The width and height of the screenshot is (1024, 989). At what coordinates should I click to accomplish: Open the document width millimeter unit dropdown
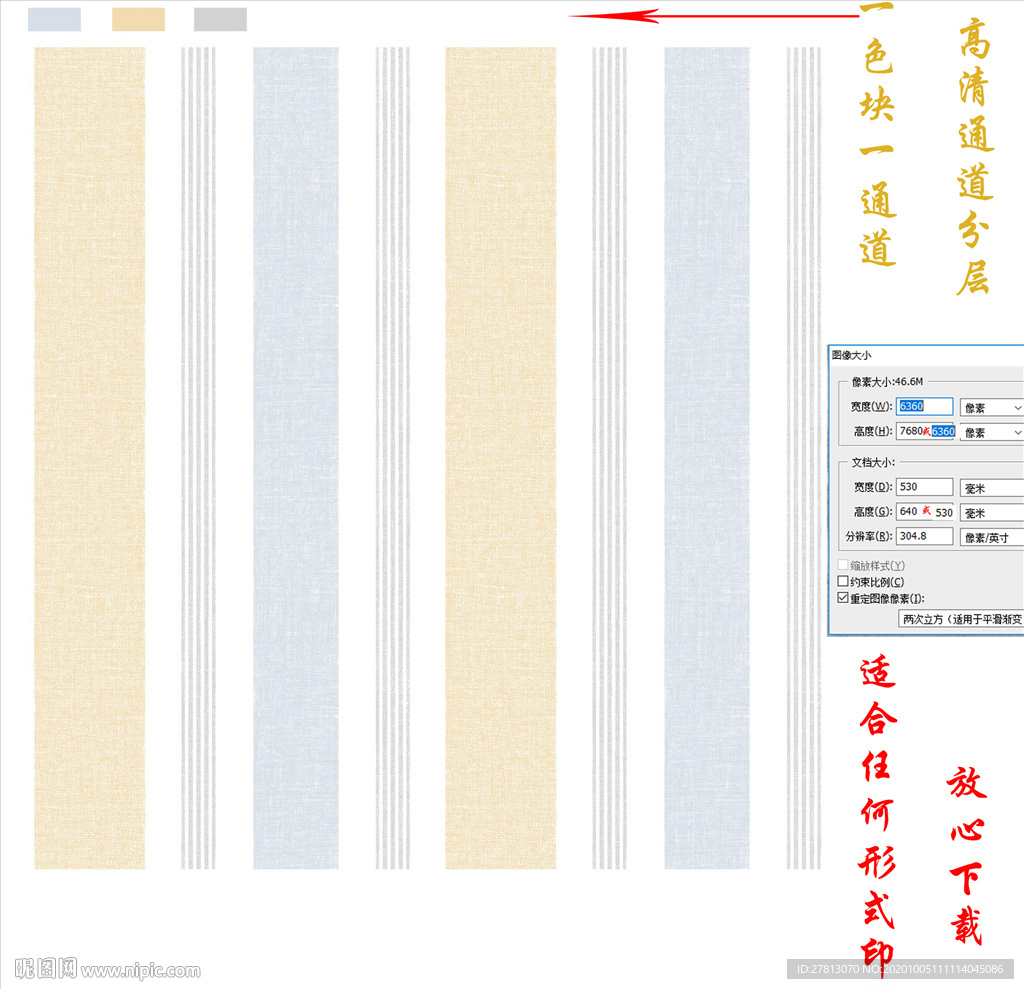coord(991,488)
